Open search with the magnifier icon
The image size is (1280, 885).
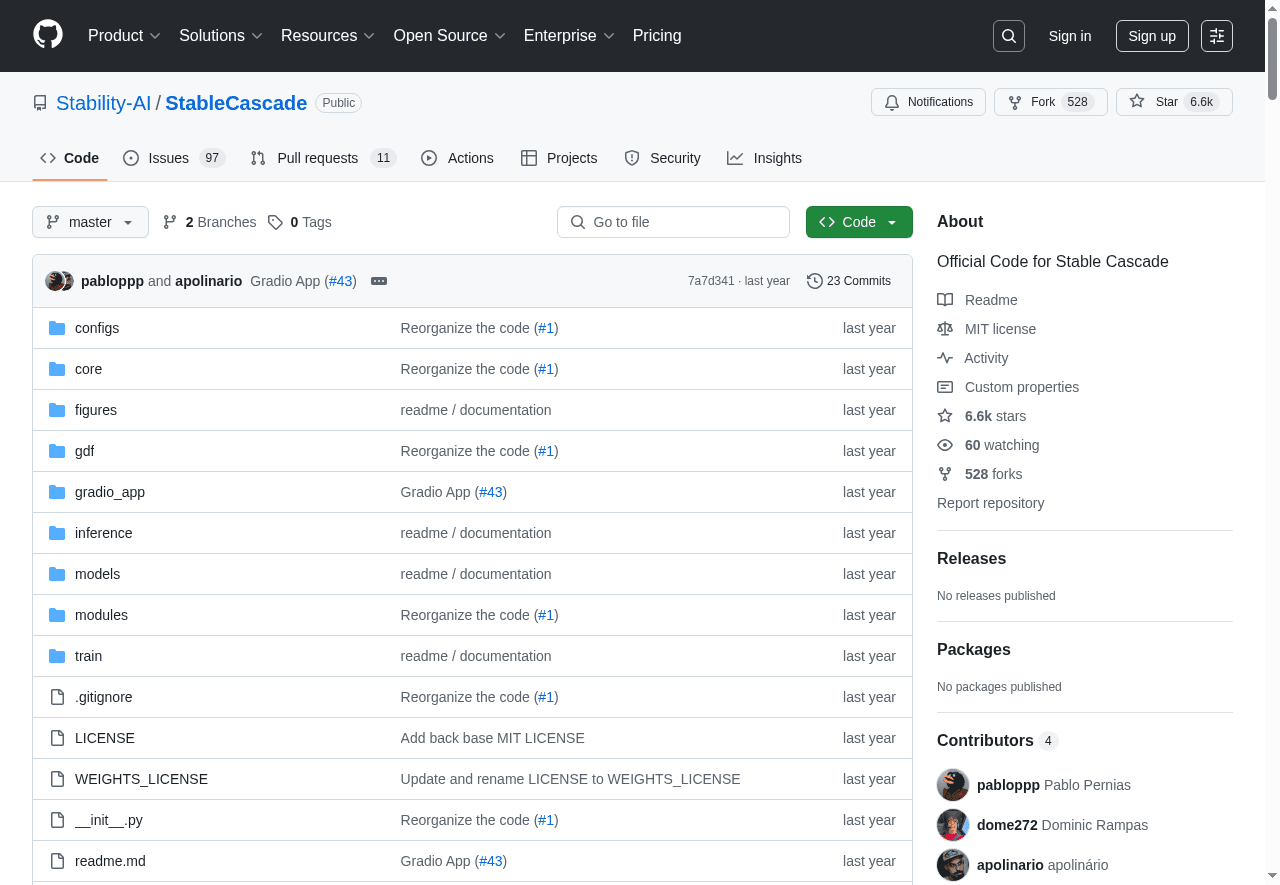pos(1009,36)
